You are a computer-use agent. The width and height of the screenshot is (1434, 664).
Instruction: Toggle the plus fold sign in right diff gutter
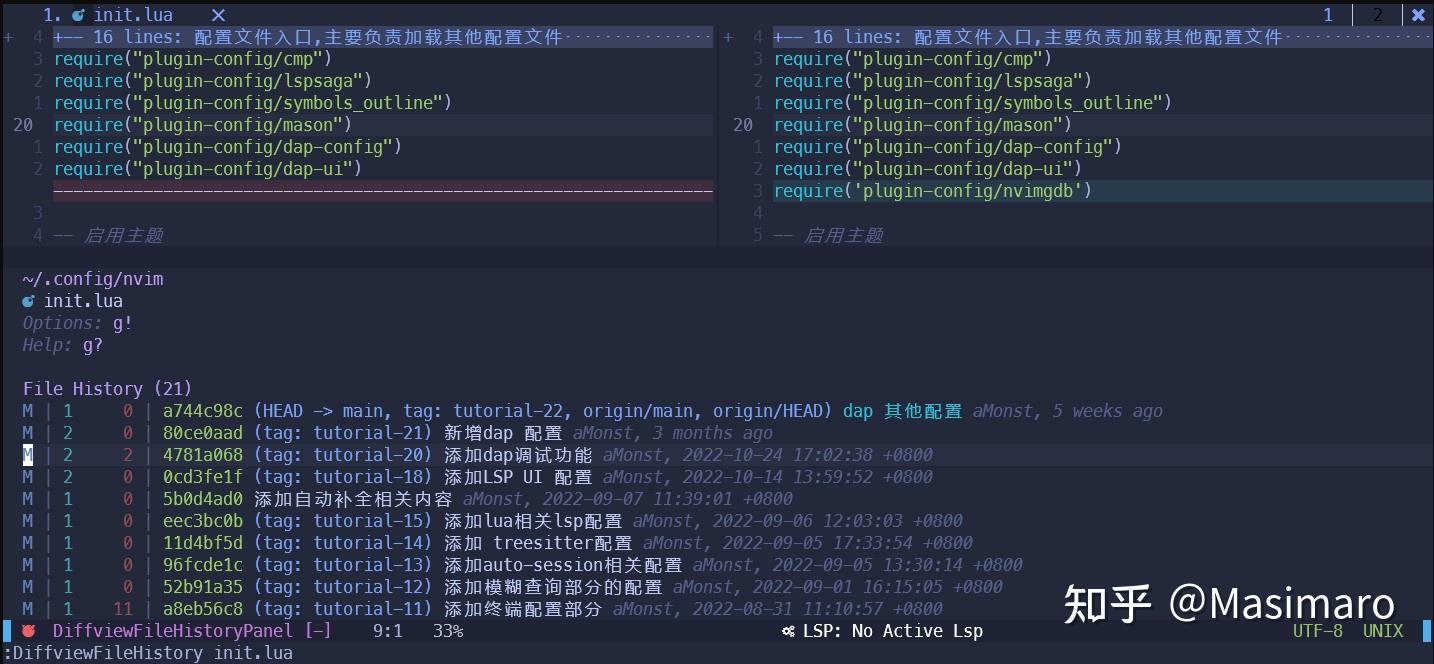[728, 36]
